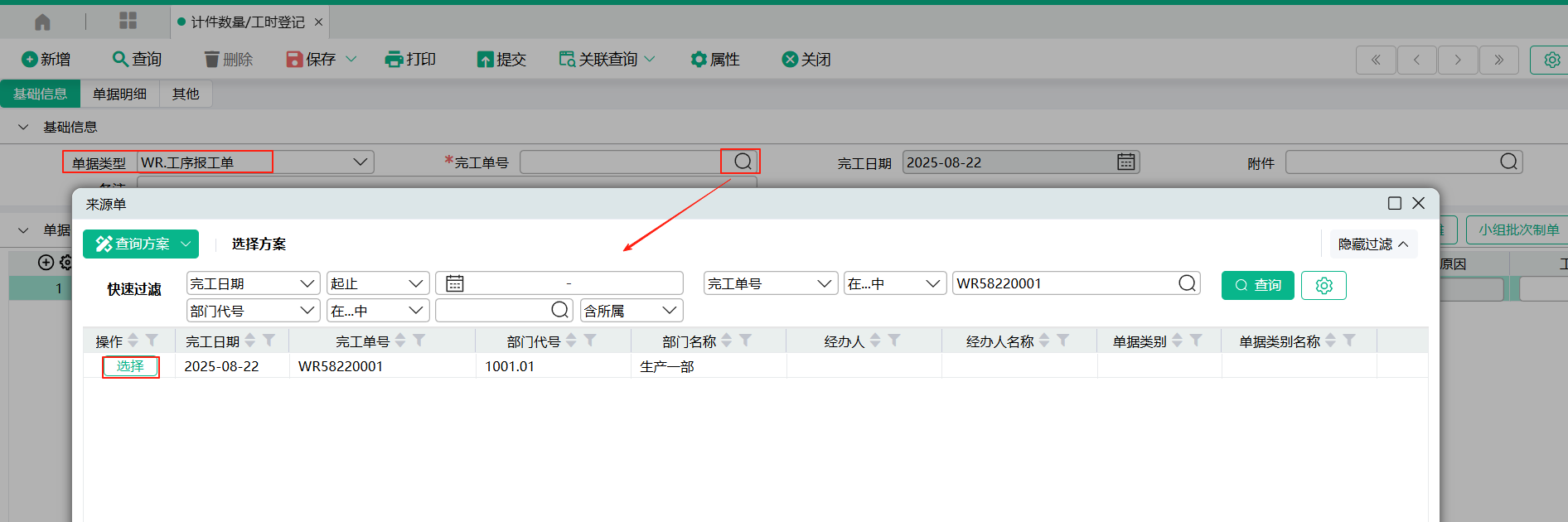Open the apps grid icon
The width and height of the screenshot is (1568, 522).
click(x=128, y=22)
